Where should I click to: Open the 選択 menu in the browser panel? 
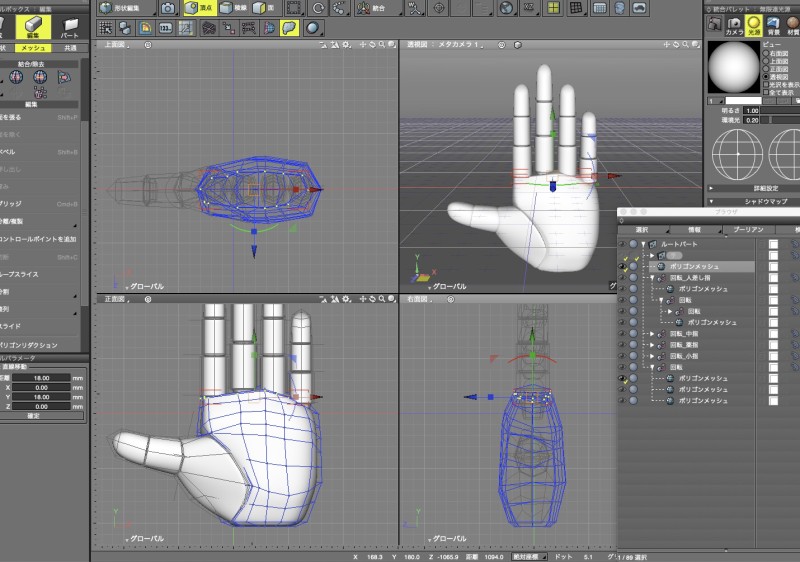point(644,230)
